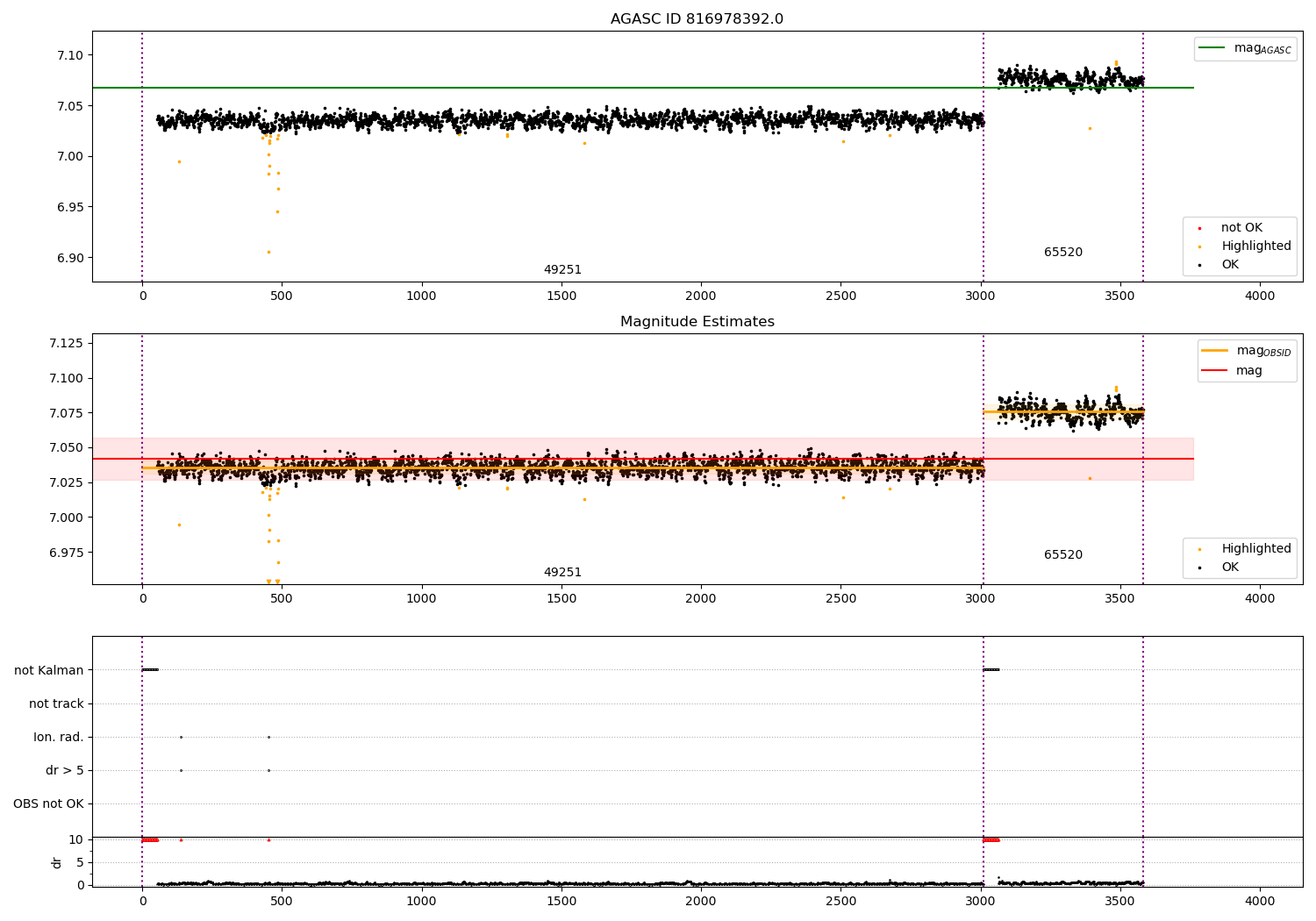
Task: Click the '5' tick on the dr axis
Action: [80, 862]
